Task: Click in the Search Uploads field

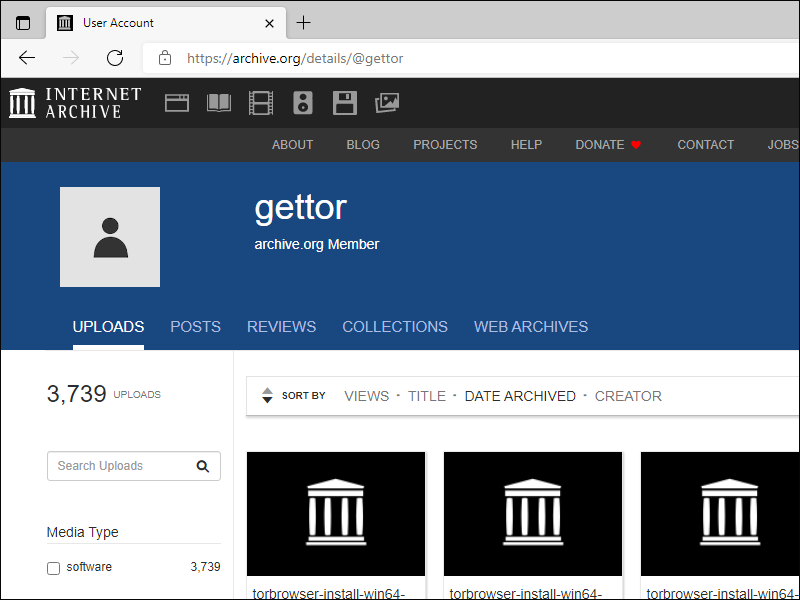Action: click(120, 466)
